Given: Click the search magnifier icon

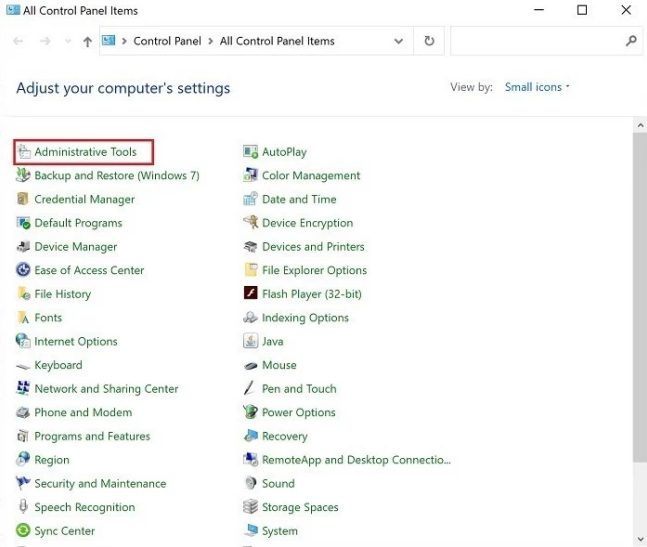Looking at the screenshot, I should [630, 41].
